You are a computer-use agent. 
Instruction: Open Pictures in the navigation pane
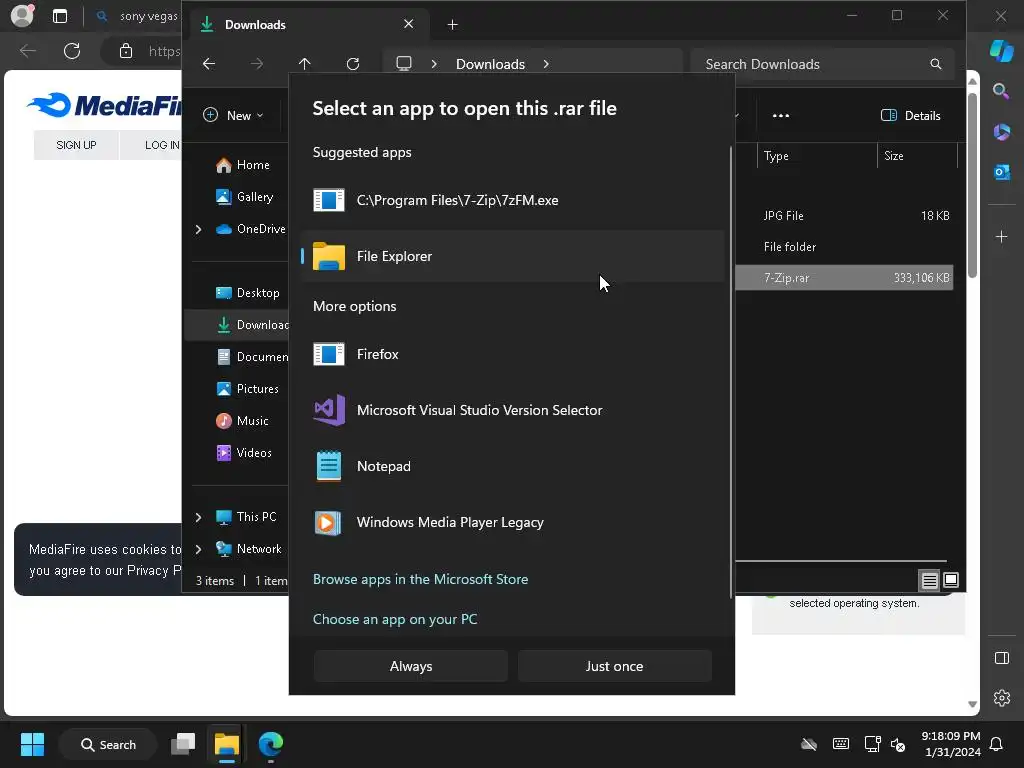tap(248, 389)
